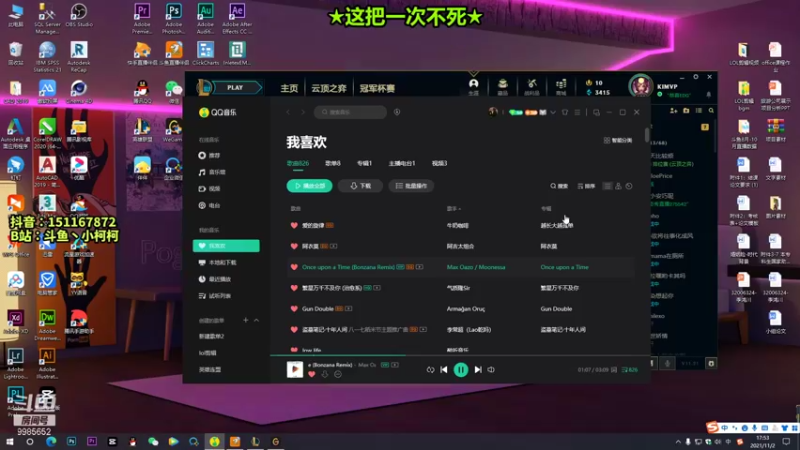
Task: Open history clock icon near 排序
Action: [629, 186]
